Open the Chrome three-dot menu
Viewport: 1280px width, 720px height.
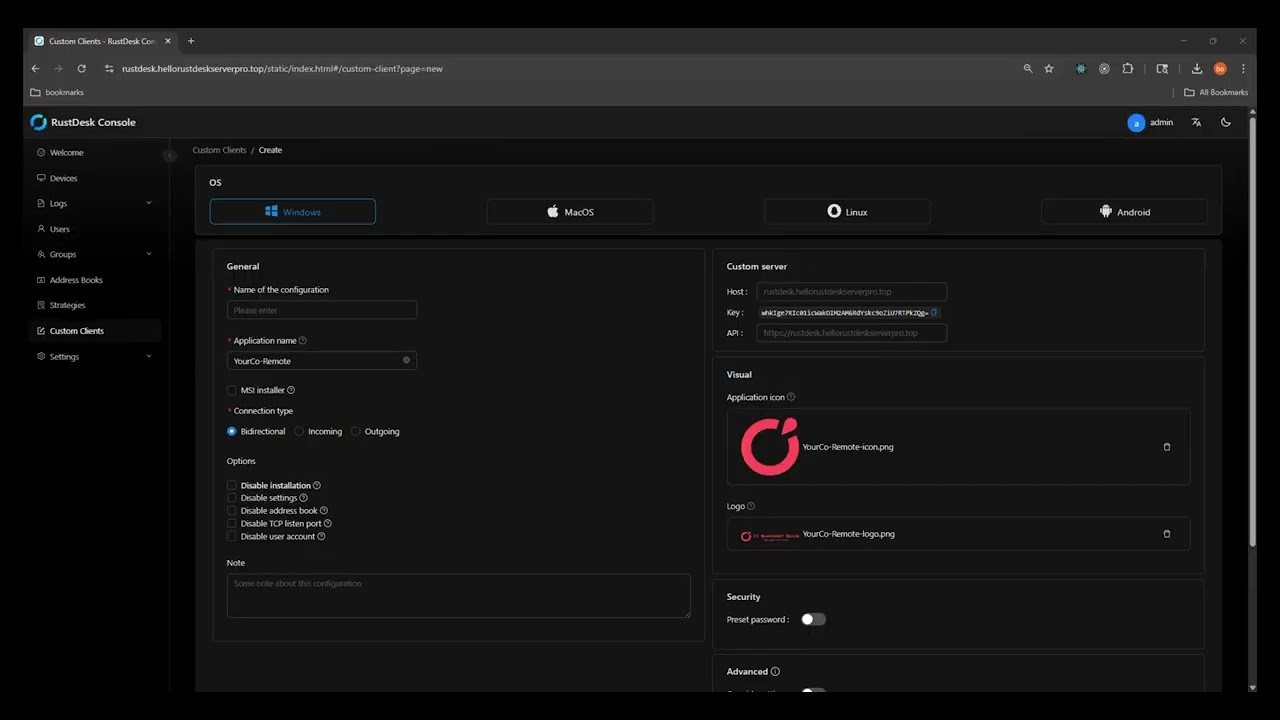click(1243, 69)
